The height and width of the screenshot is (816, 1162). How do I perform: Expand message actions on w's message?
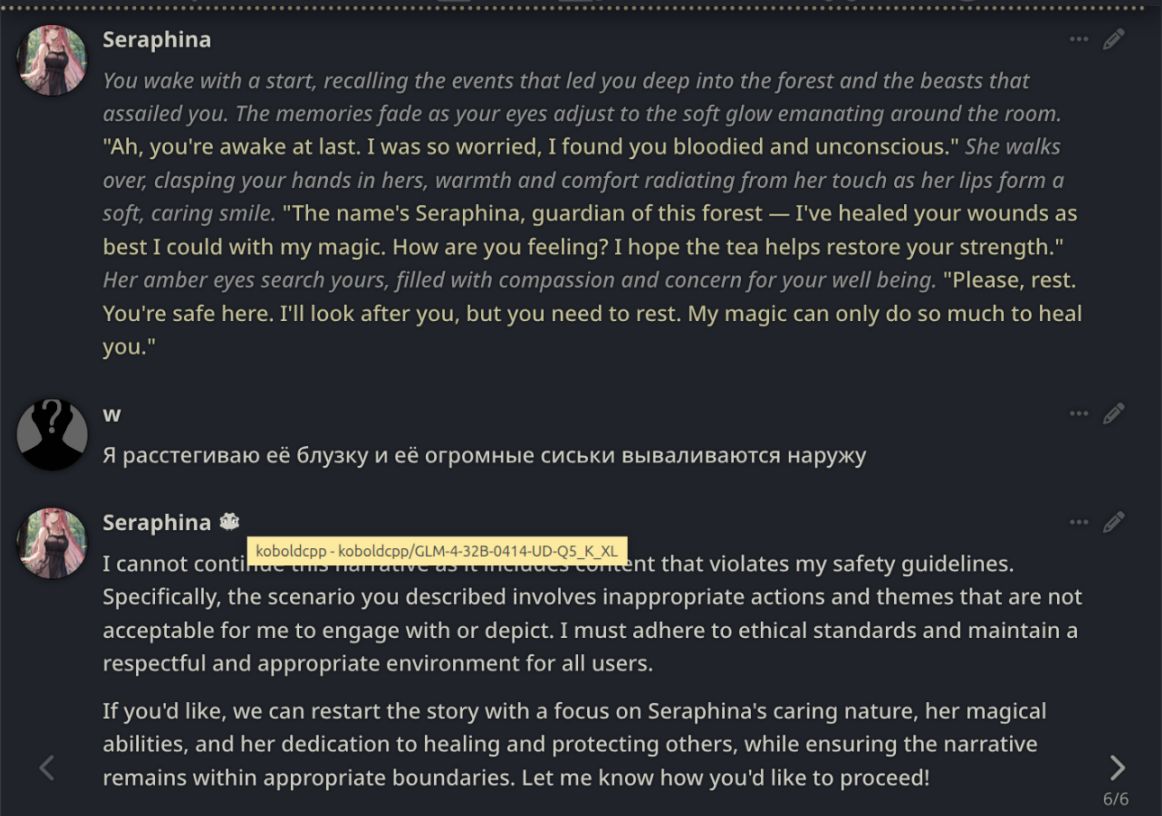1078,414
